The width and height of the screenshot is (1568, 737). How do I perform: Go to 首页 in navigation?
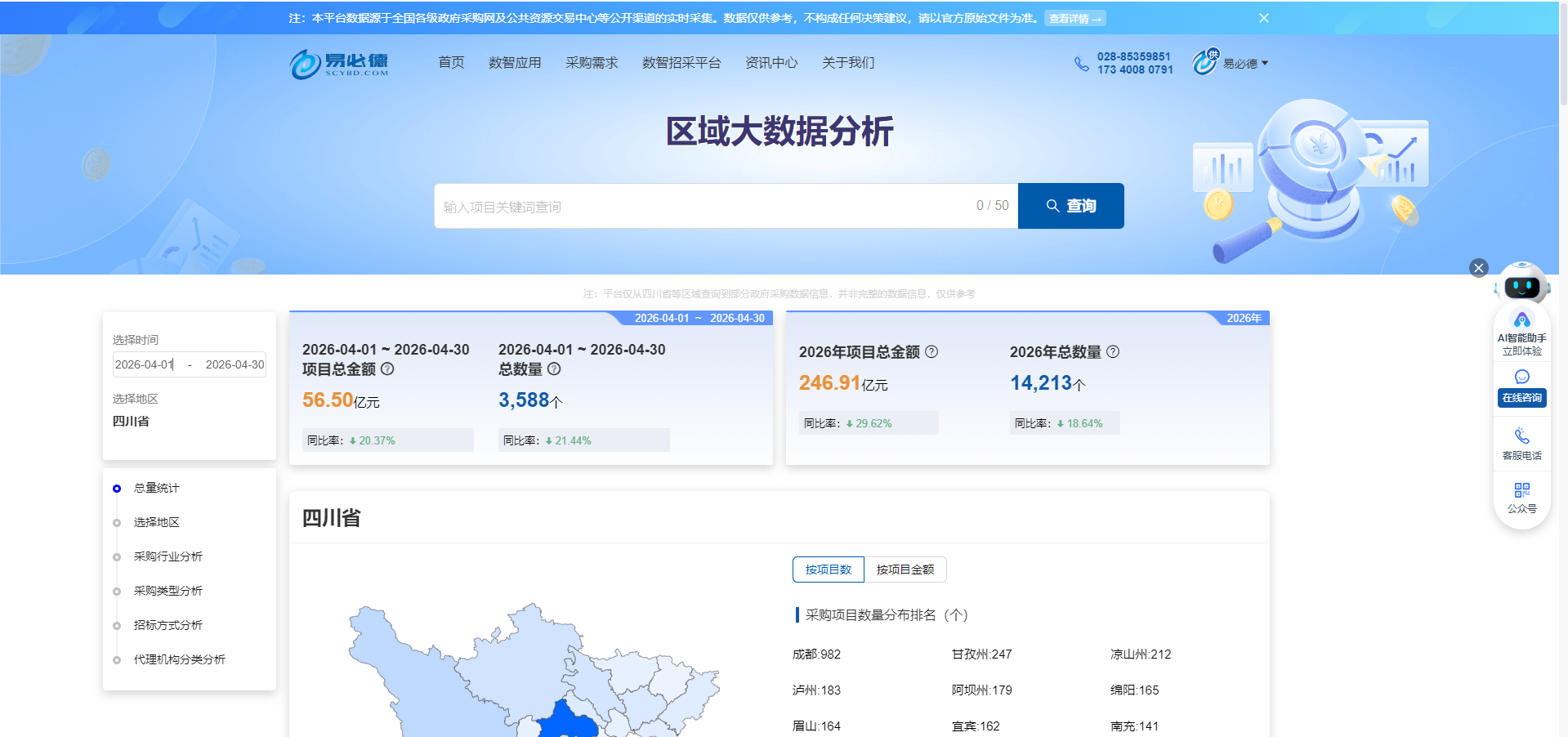pos(451,63)
